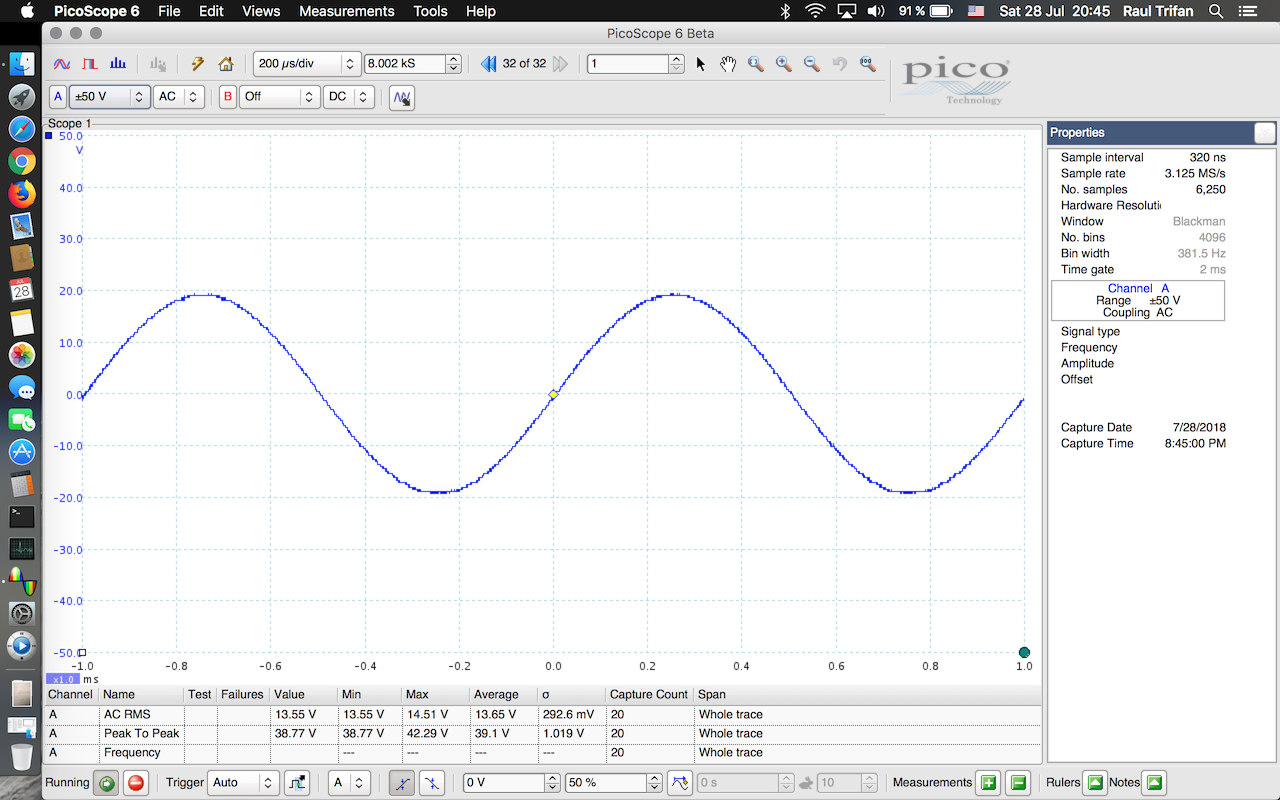
Task: Click the green time ruler handle
Action: tap(1024, 652)
